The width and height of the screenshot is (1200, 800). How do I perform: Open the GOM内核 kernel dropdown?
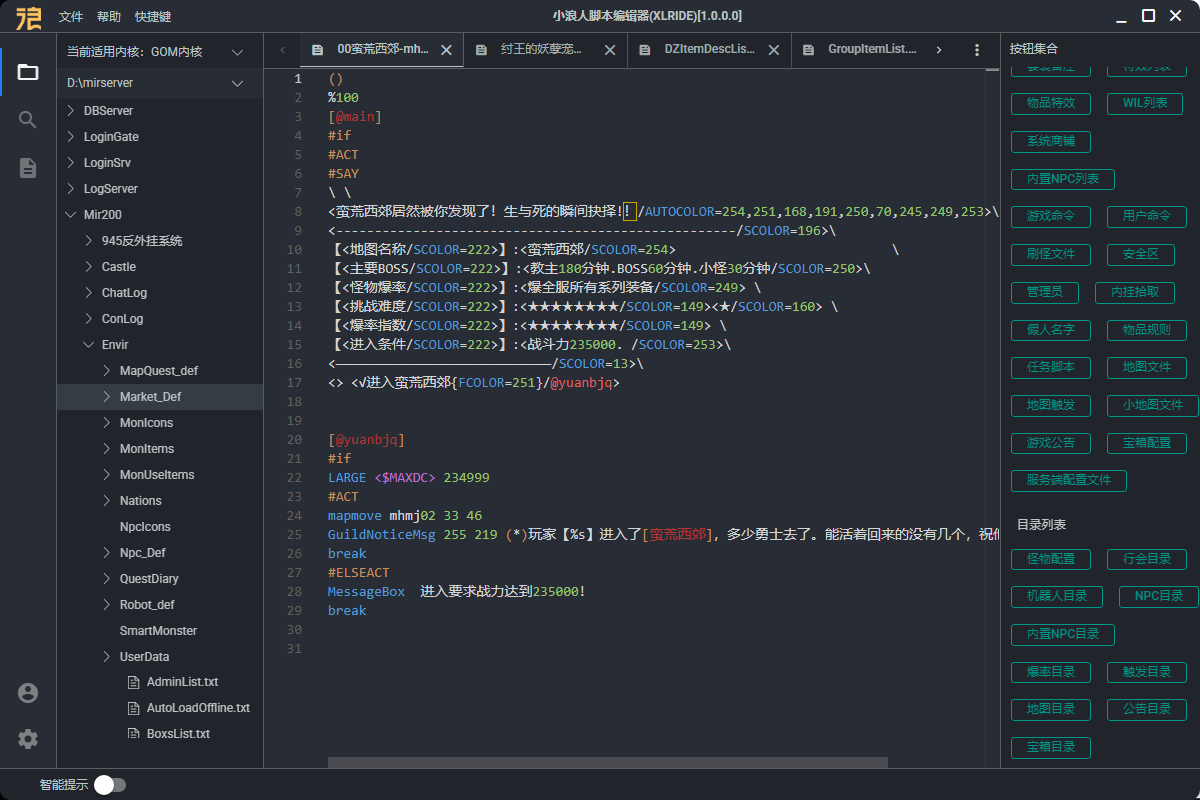(237, 52)
